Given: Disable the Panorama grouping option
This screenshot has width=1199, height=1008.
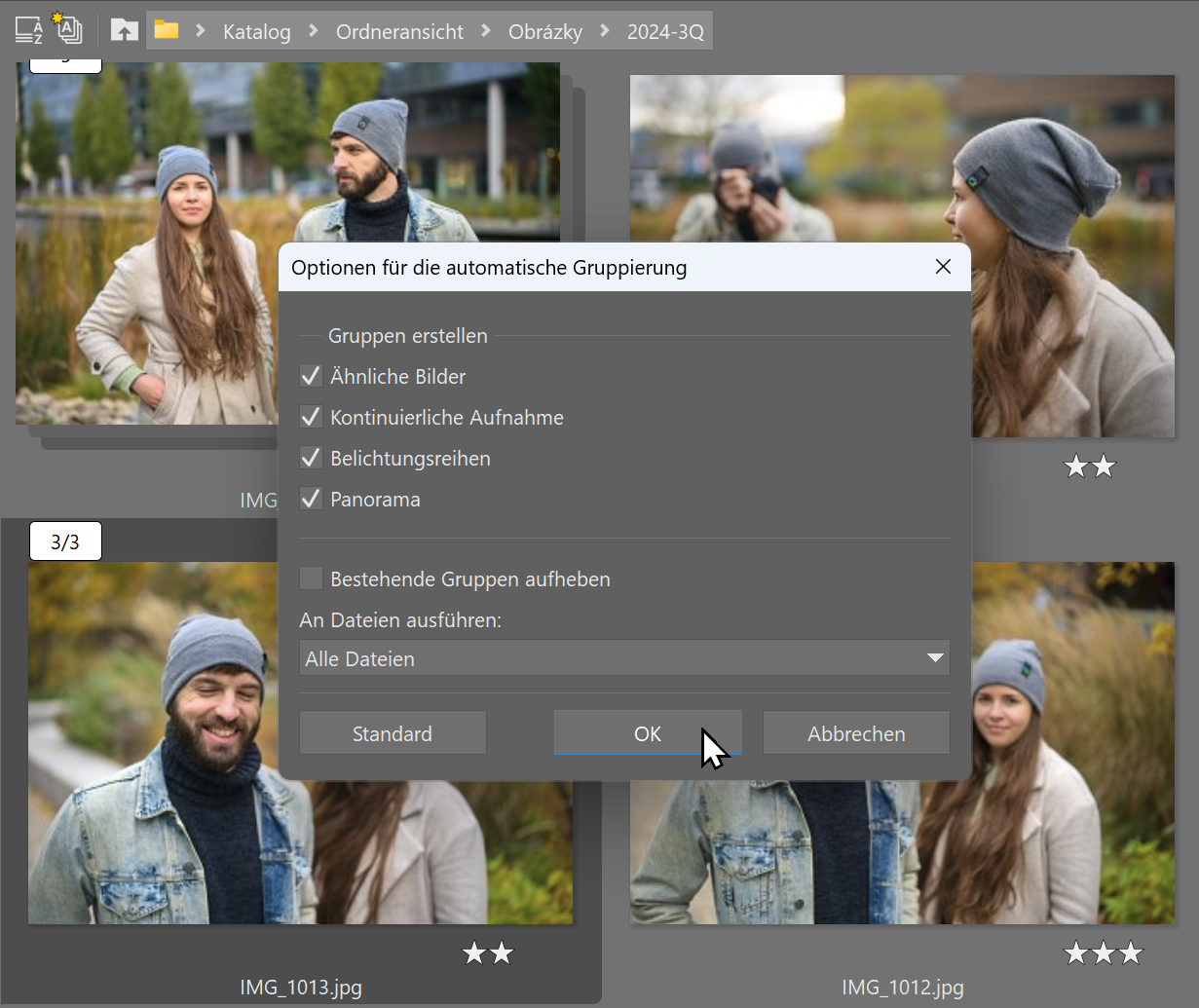Looking at the screenshot, I should (311, 498).
